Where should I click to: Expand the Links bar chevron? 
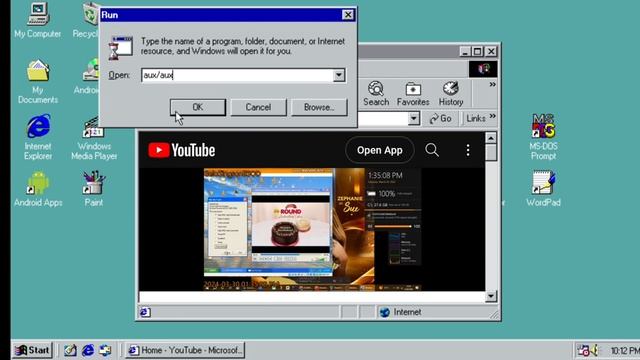point(493,116)
